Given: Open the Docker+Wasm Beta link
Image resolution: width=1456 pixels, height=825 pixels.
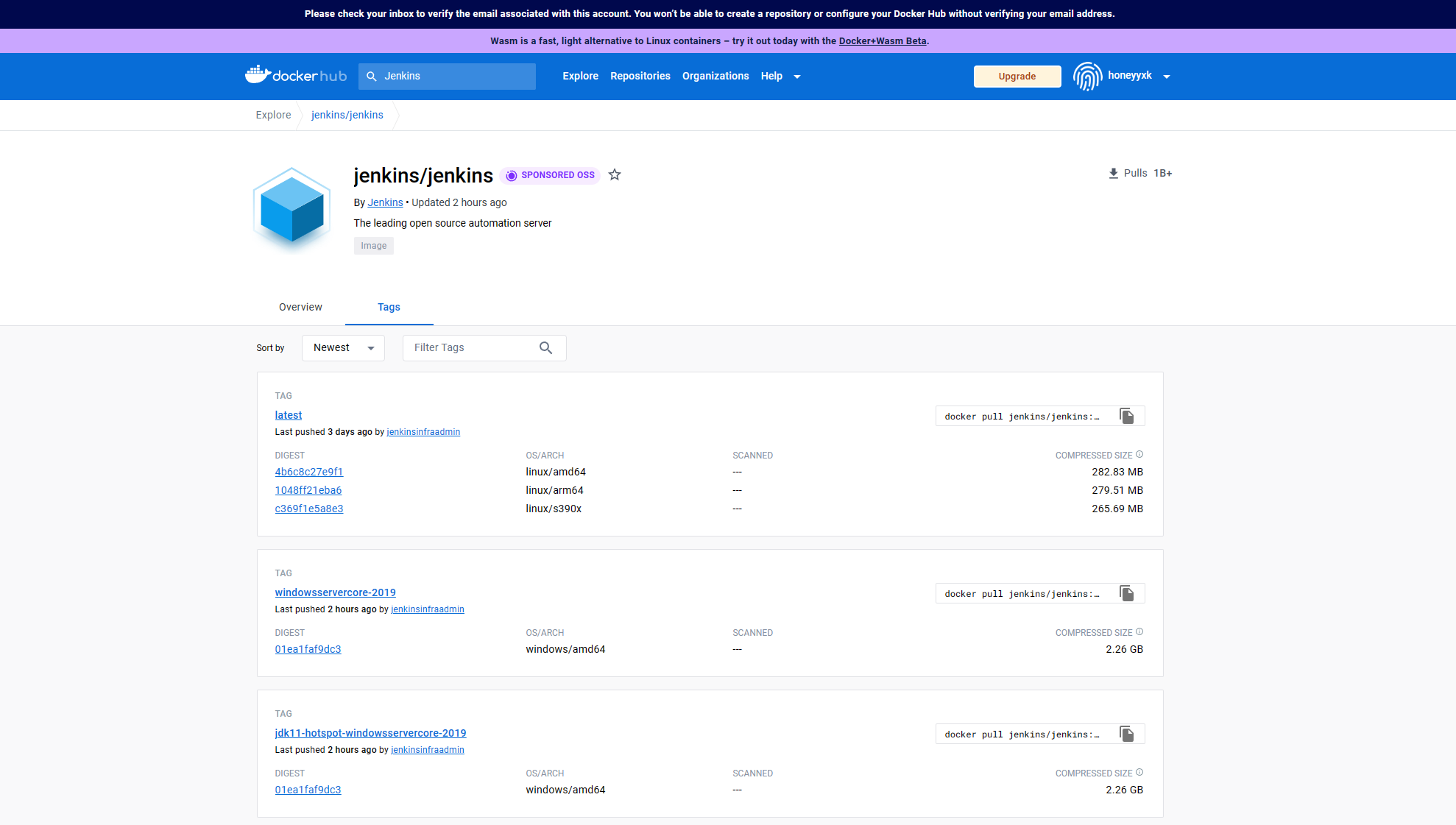Looking at the screenshot, I should [x=883, y=40].
